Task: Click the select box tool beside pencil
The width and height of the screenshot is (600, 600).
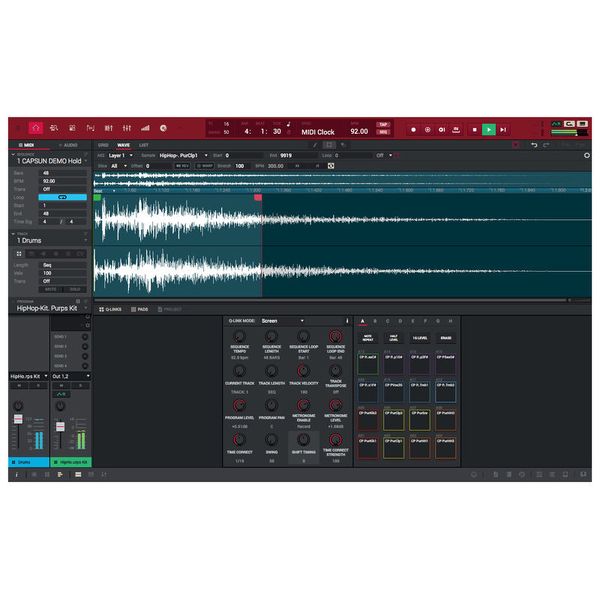Action: tap(329, 145)
